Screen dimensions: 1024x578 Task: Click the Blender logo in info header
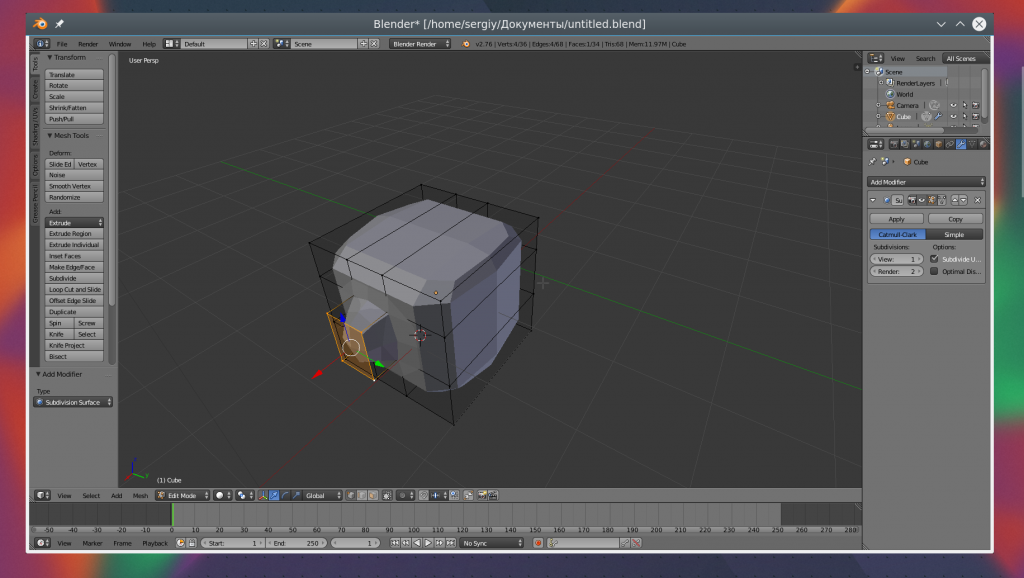[466, 44]
